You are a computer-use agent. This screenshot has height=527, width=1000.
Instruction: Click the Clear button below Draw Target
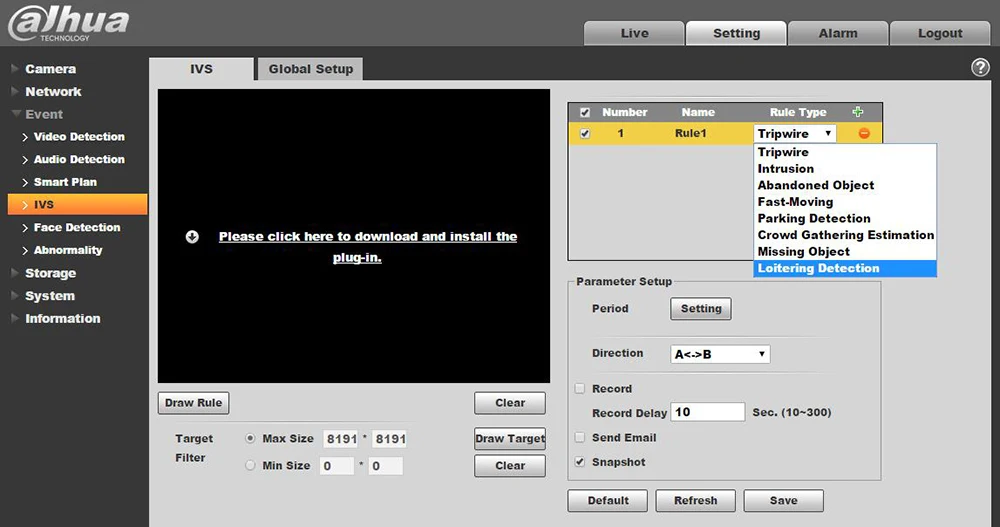(x=510, y=465)
